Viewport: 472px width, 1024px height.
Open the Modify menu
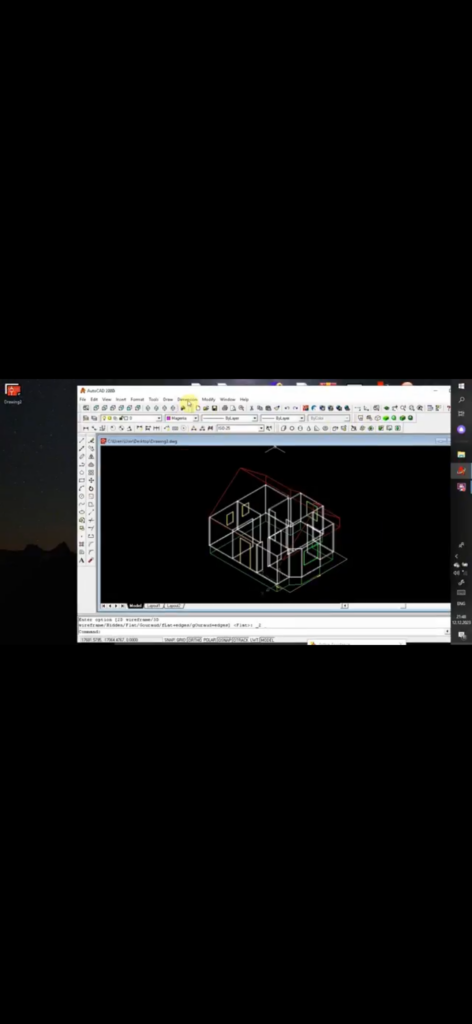(x=208, y=399)
